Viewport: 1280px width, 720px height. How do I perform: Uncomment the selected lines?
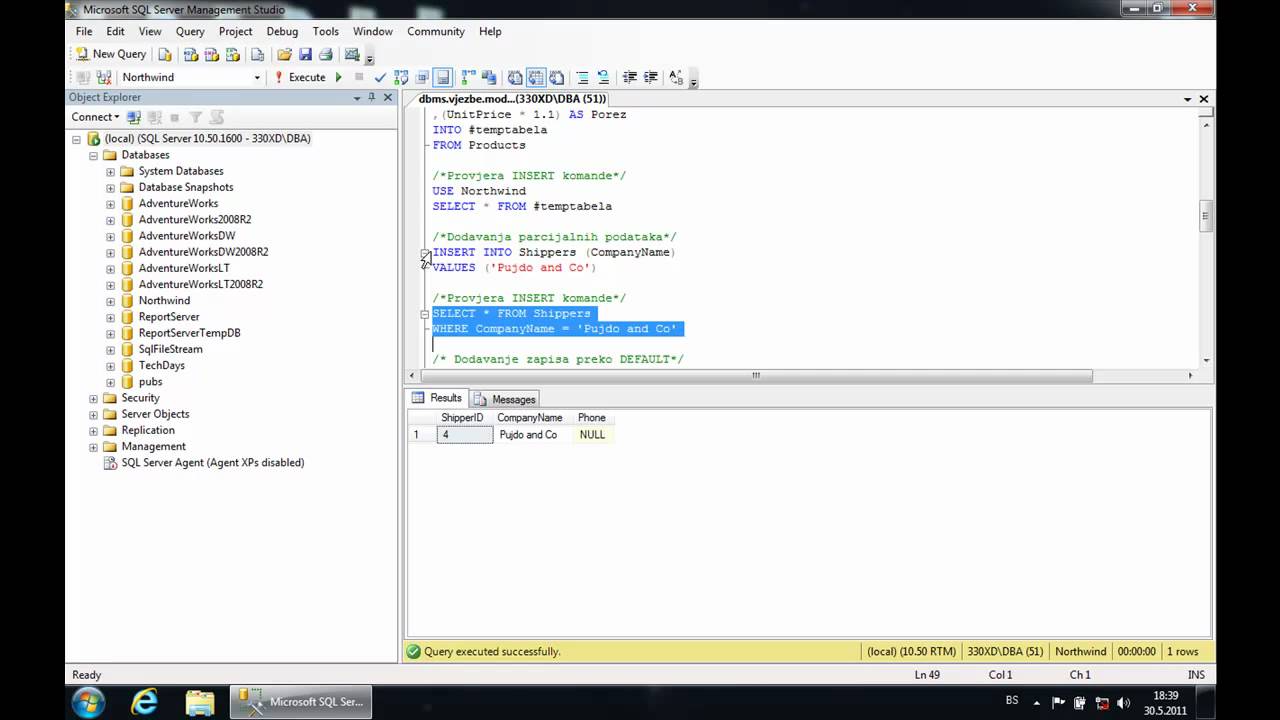604,77
